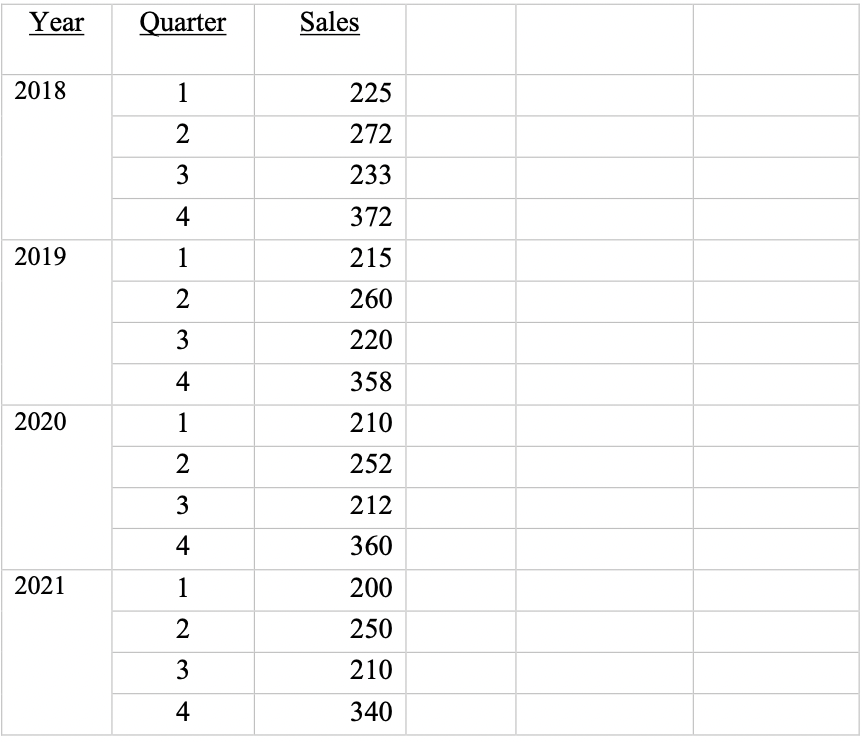Click the Quarter column header

pos(183,23)
